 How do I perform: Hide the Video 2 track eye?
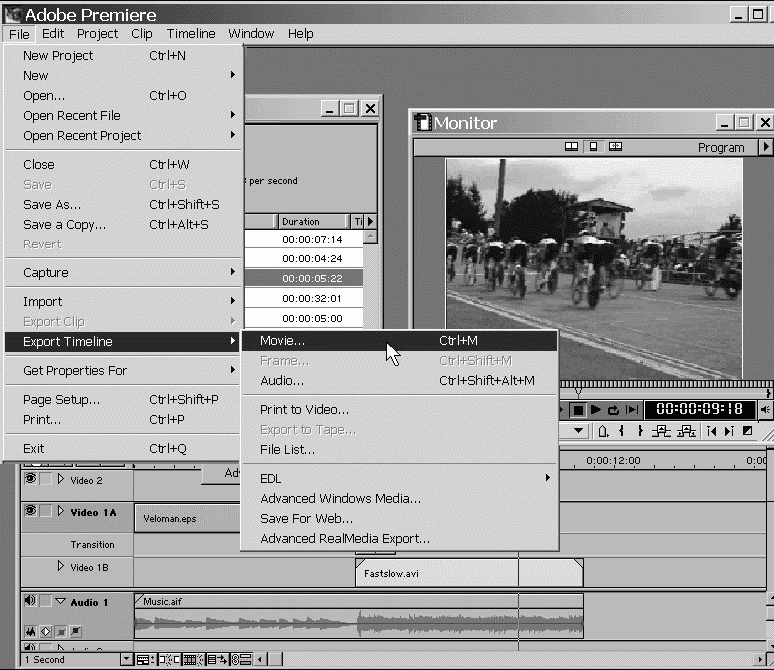tap(30, 480)
